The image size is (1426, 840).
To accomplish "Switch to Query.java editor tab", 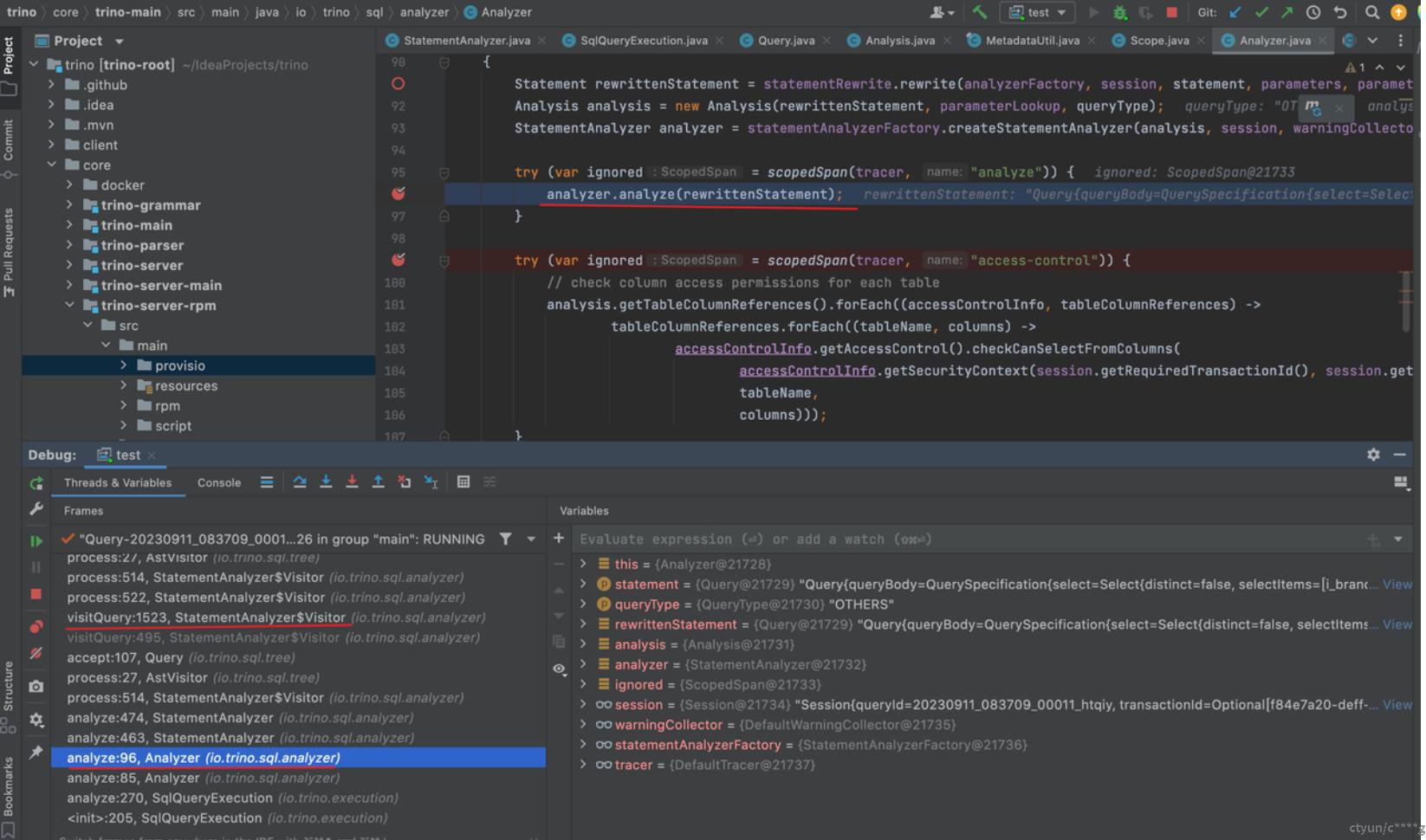I will coord(786,40).
